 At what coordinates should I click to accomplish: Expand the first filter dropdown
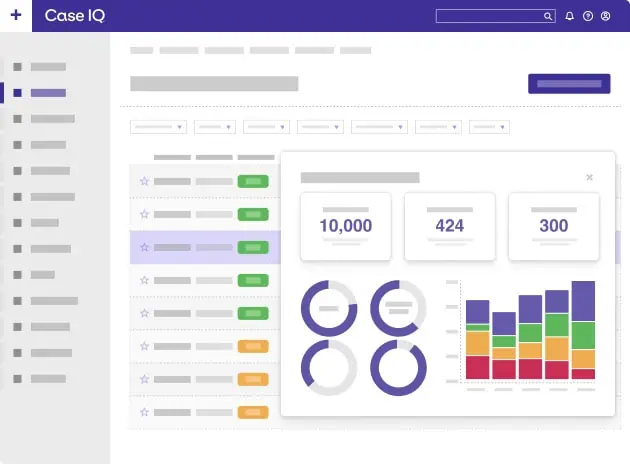[159, 127]
